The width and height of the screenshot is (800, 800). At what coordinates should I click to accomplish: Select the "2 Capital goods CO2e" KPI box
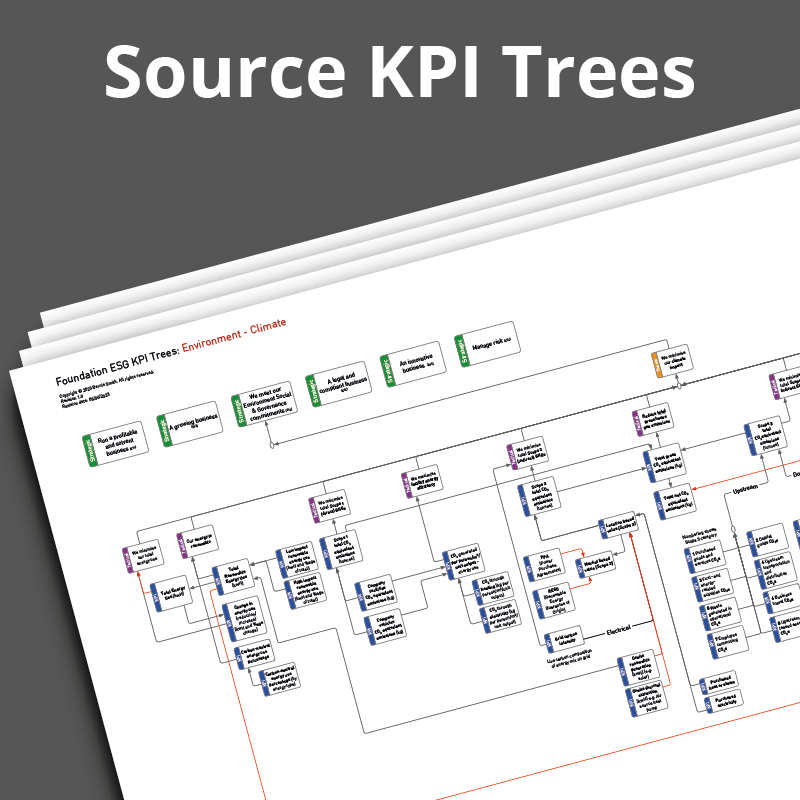click(x=767, y=540)
